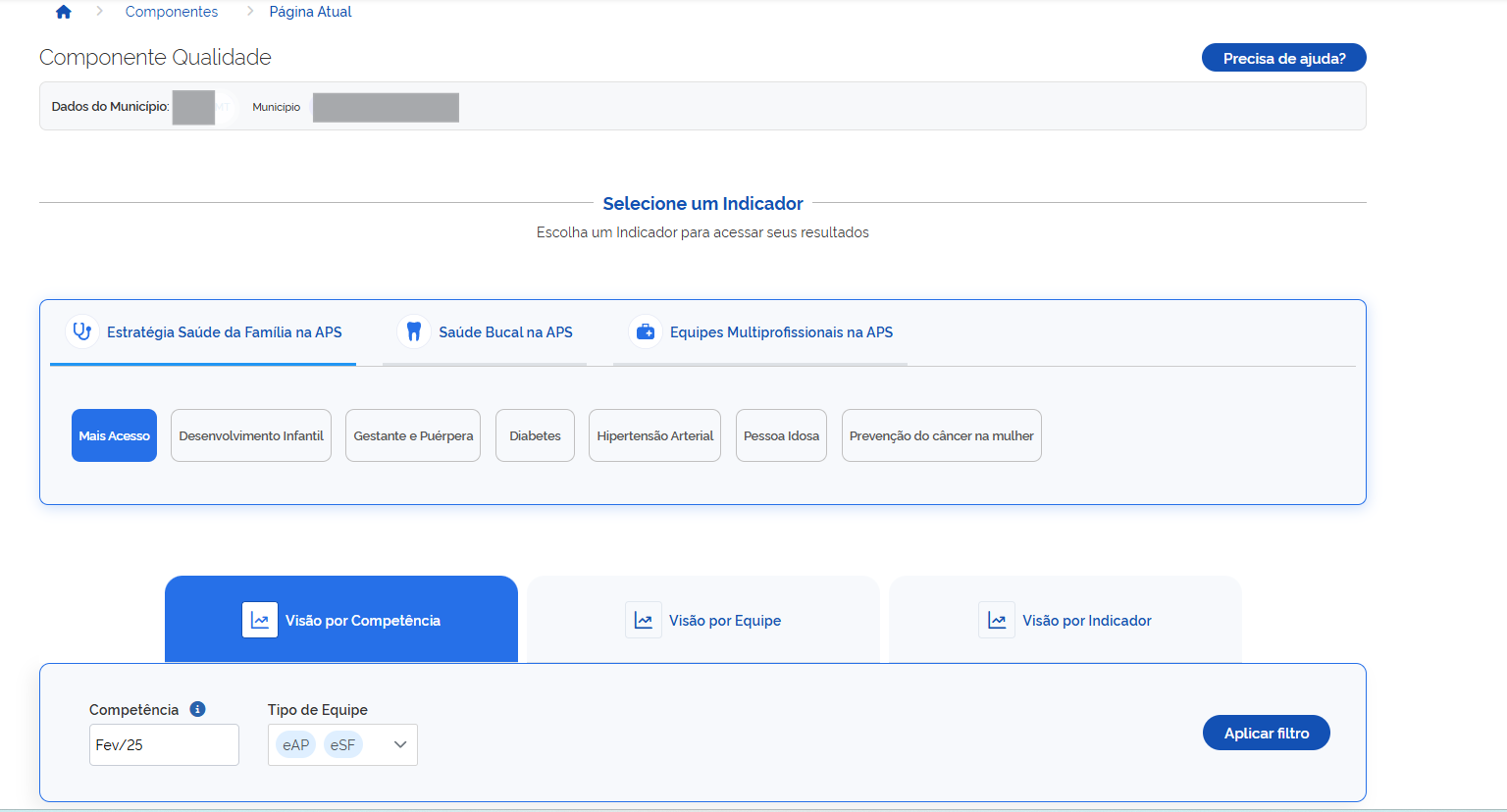Click the eSF chip in Tipo de Equipe
Screen dimensions: 1507x812
(x=342, y=744)
